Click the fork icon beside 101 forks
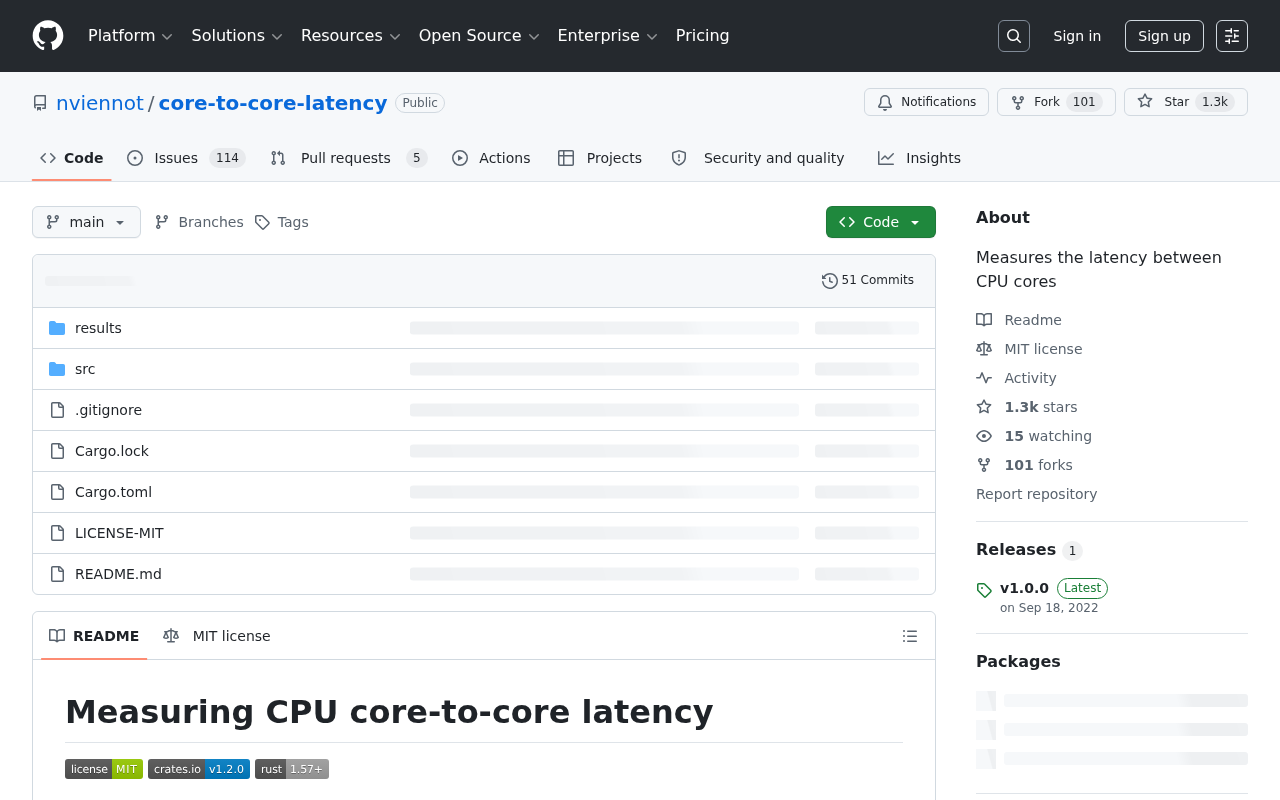Image resolution: width=1280 pixels, height=800 pixels. pos(984,465)
